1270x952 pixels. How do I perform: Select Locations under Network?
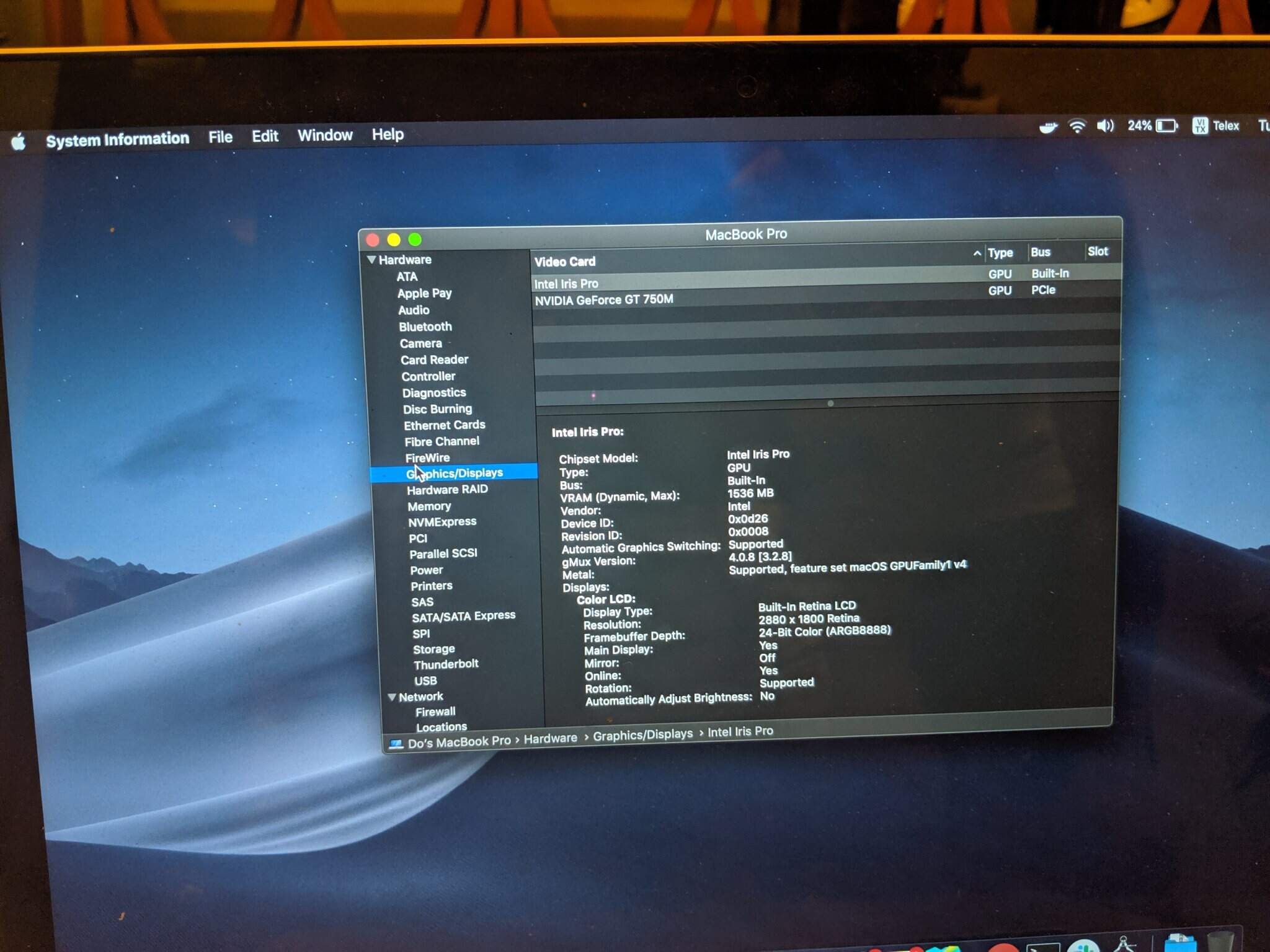pyautogui.click(x=441, y=726)
